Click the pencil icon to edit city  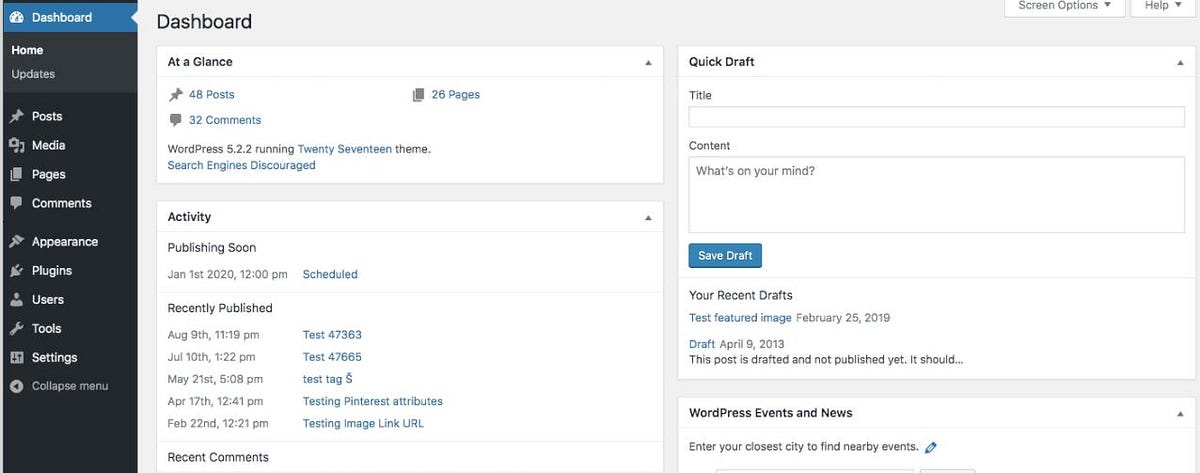coord(931,448)
